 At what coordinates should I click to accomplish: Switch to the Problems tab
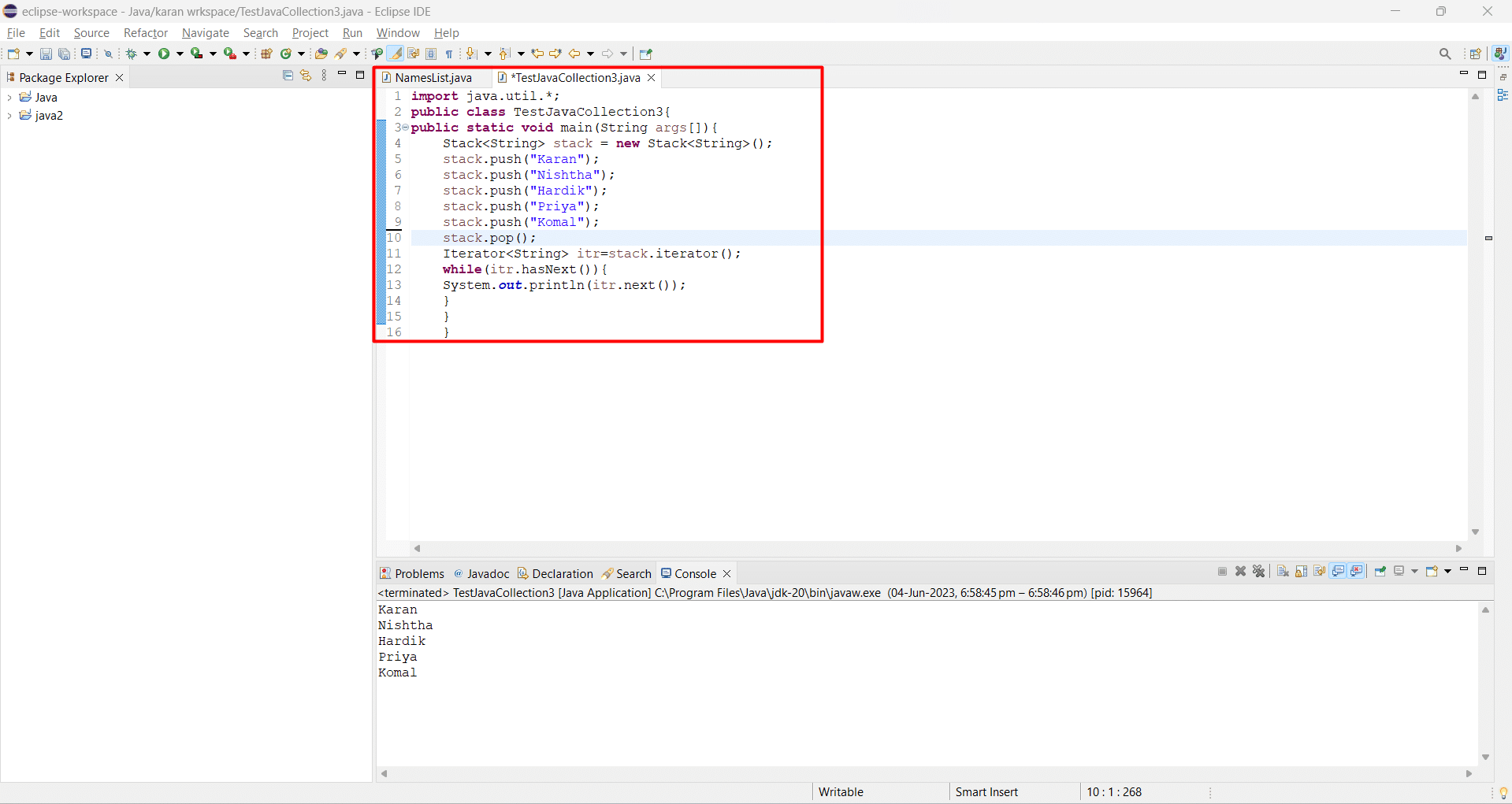[412, 573]
